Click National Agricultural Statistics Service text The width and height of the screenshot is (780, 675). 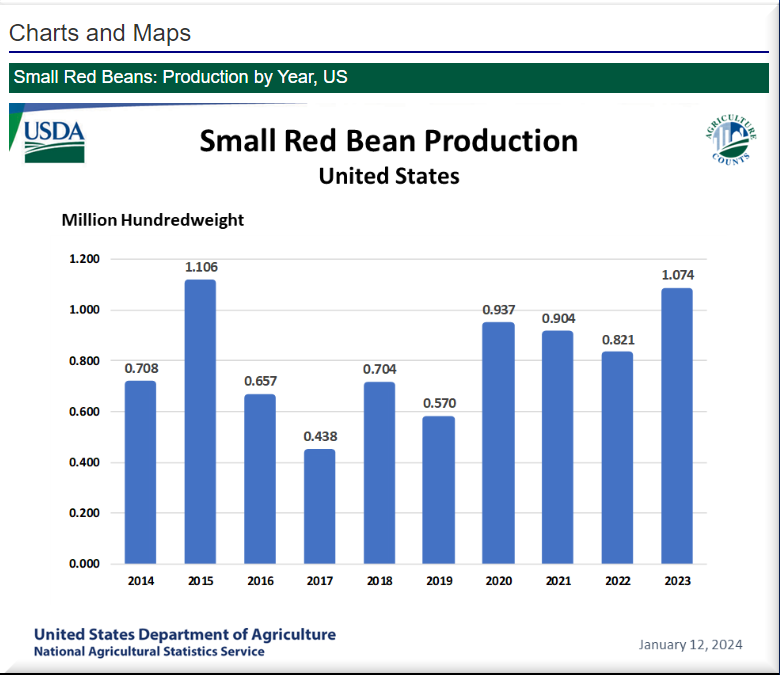point(149,652)
